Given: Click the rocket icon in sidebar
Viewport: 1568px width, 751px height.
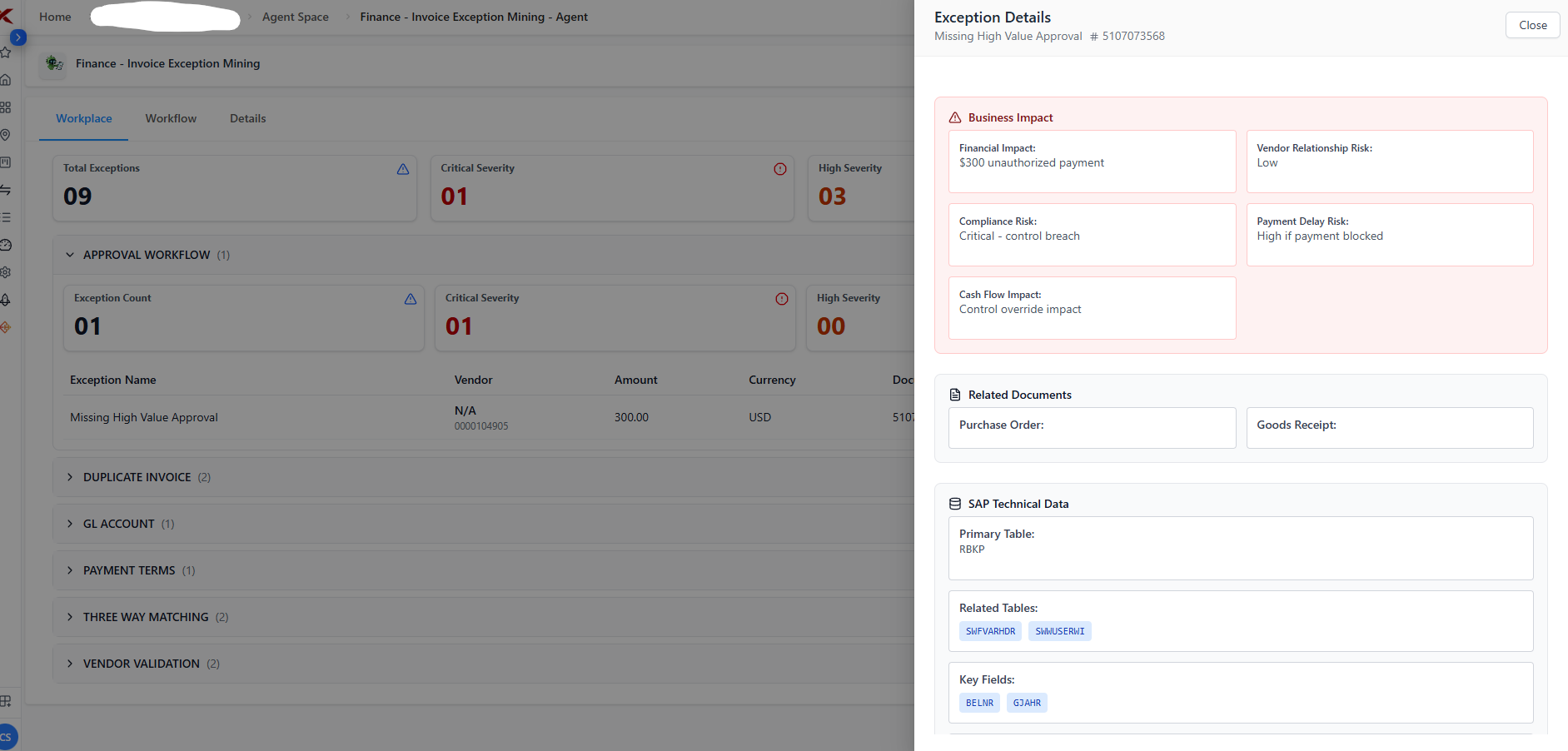Looking at the screenshot, I should [6, 300].
